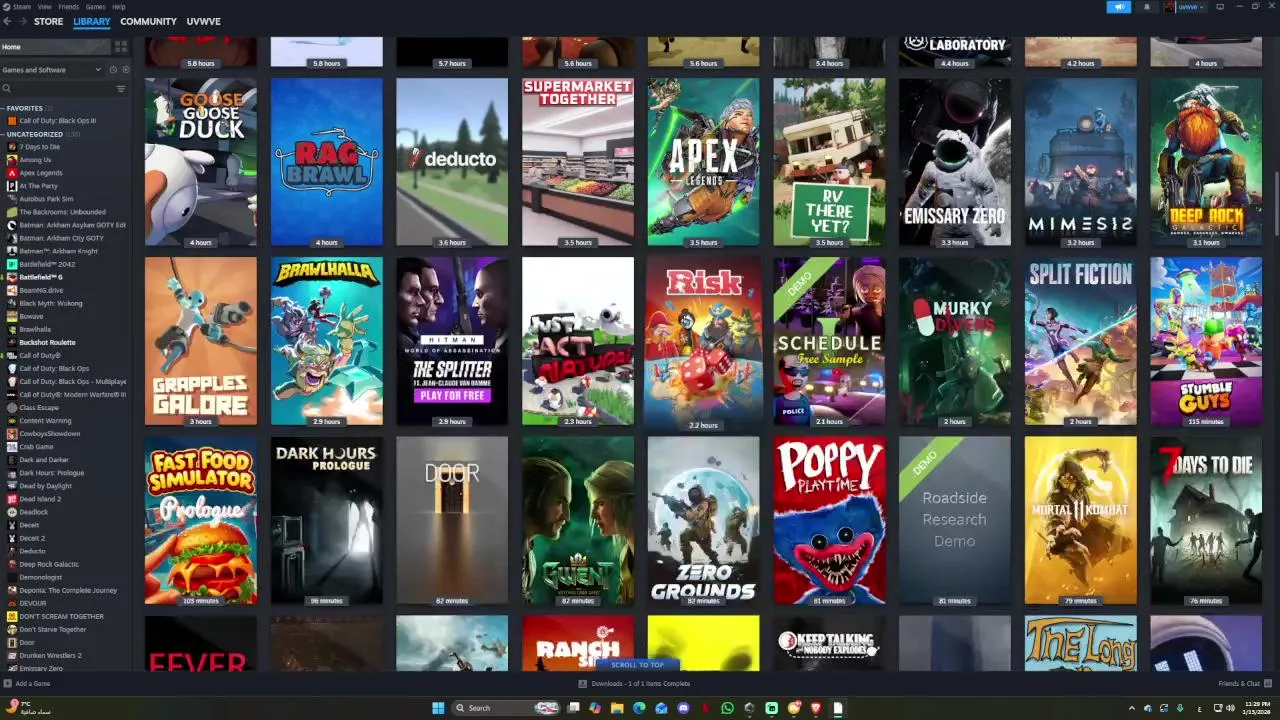Viewport: 1280px width, 720px height.
Task: Open the advanced filter options icon
Action: click(121, 89)
